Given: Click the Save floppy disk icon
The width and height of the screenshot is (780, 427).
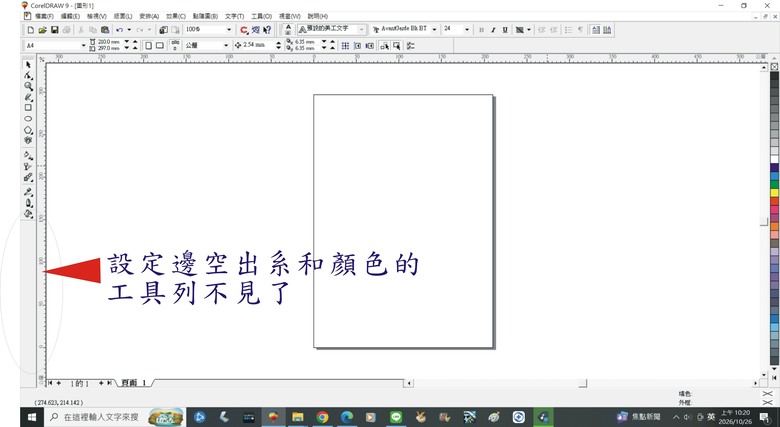Looking at the screenshot, I should pos(55,30).
